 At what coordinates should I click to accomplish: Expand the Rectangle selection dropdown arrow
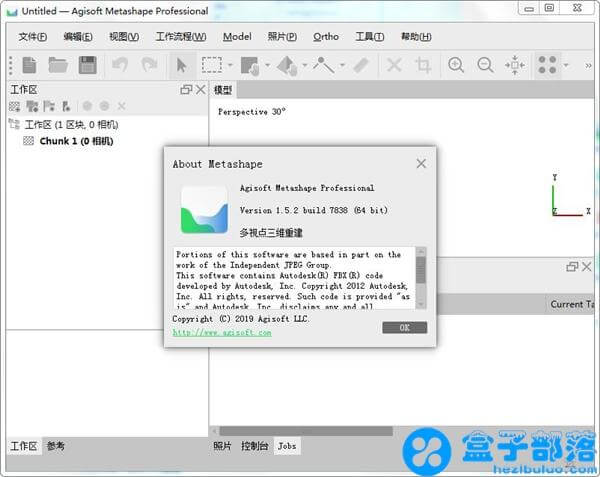[230, 65]
